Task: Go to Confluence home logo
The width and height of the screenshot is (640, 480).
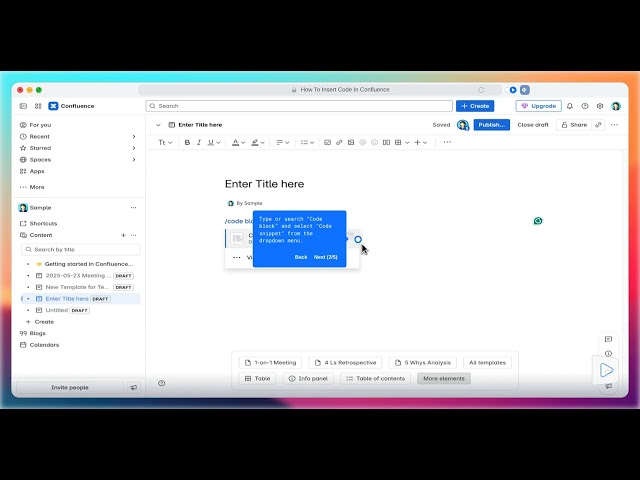Action: coord(71,106)
